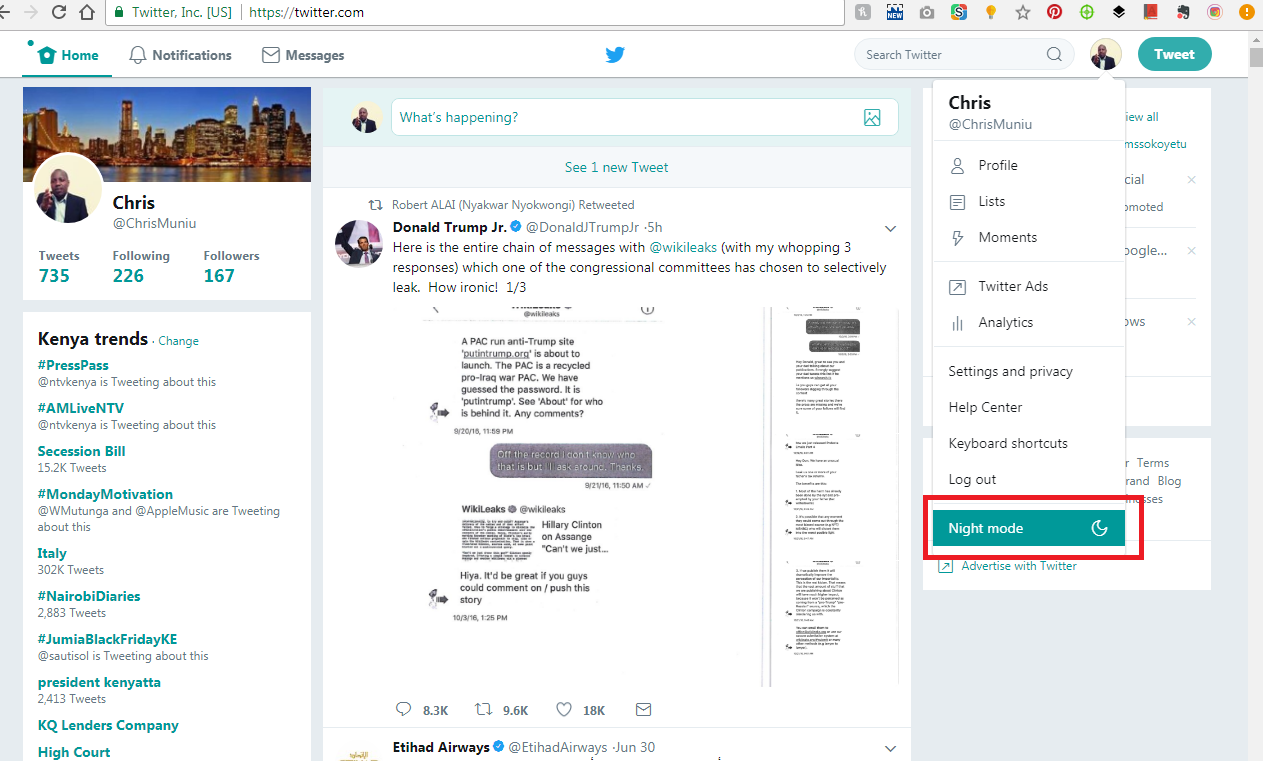This screenshot has height=761, width=1263.
Task: Click the @wikileaks mention in tweet
Action: pos(683,248)
